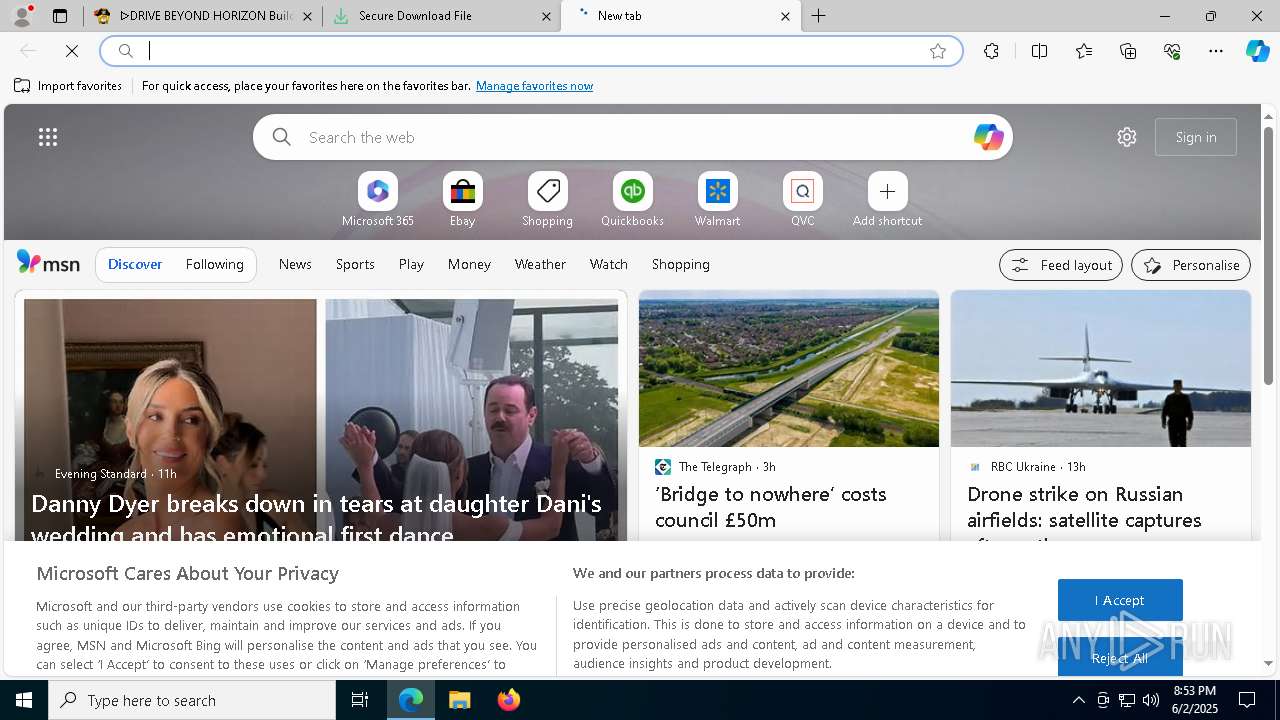Open the Money category

(x=469, y=264)
